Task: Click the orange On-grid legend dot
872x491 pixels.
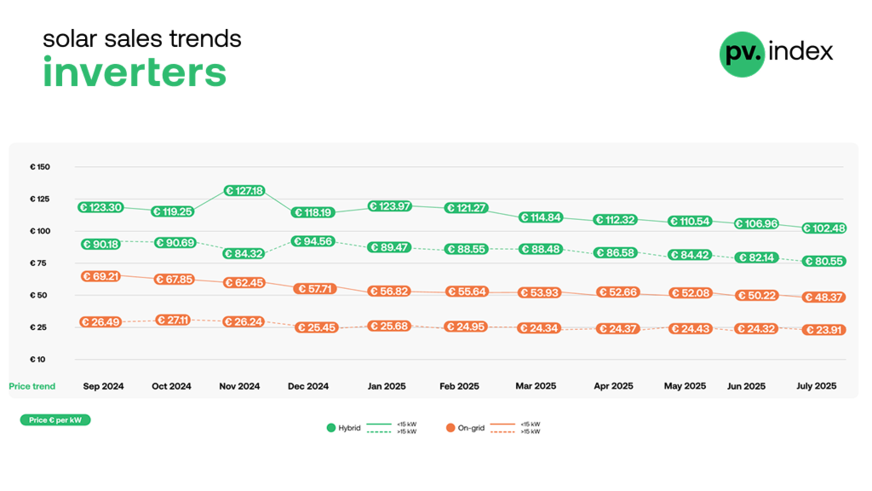Action: (x=449, y=428)
